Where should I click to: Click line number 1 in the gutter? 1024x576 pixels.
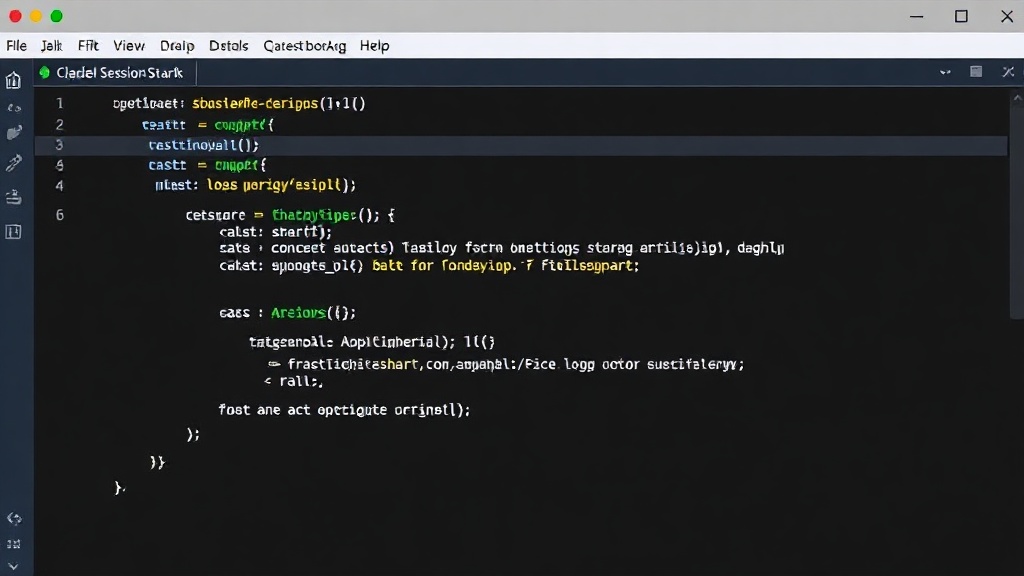pyautogui.click(x=59, y=103)
